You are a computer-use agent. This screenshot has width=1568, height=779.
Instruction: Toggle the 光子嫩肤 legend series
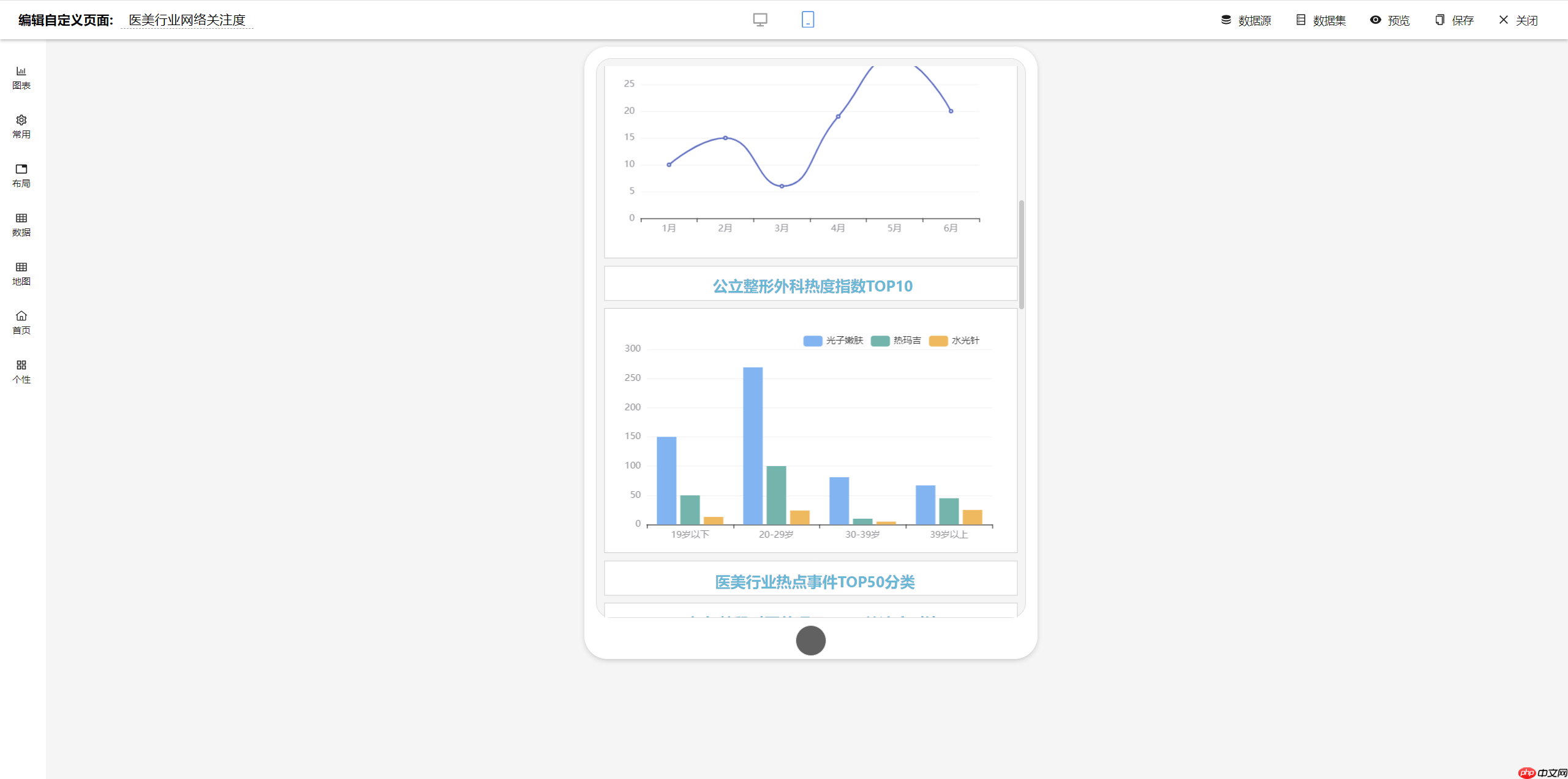[x=834, y=341]
